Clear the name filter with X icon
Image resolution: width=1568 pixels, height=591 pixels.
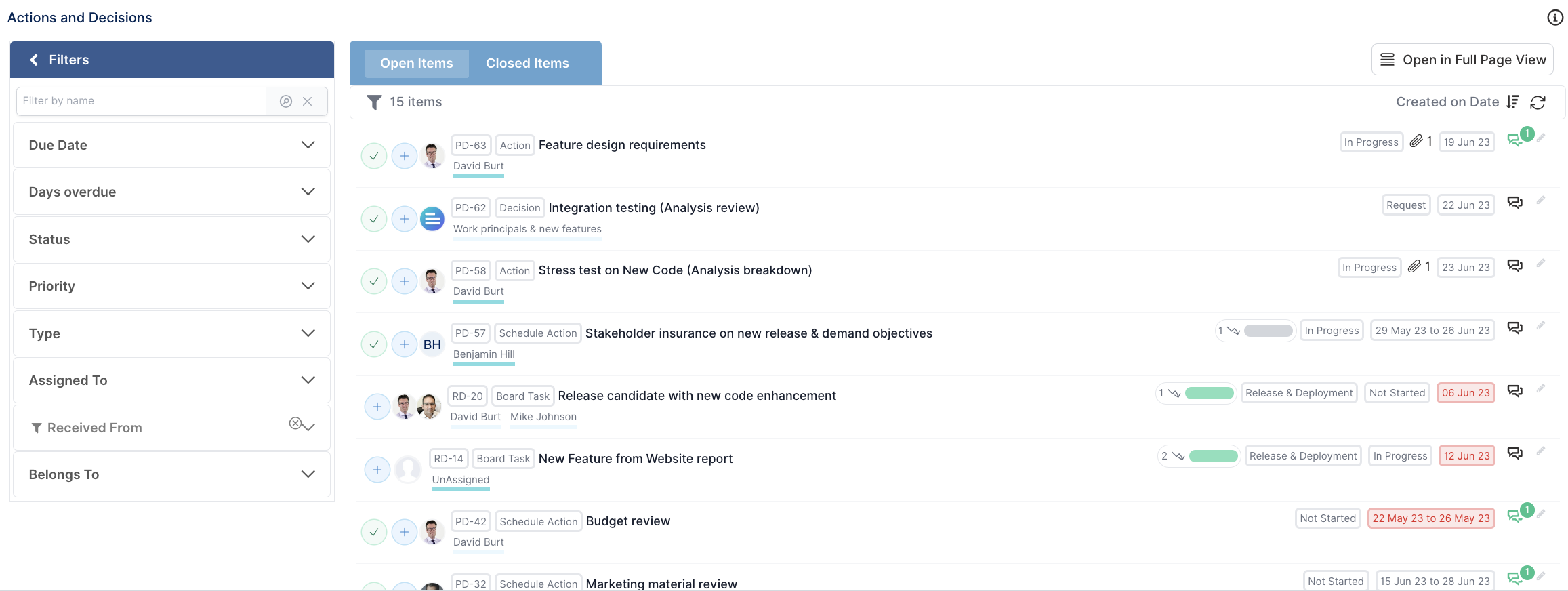(308, 101)
